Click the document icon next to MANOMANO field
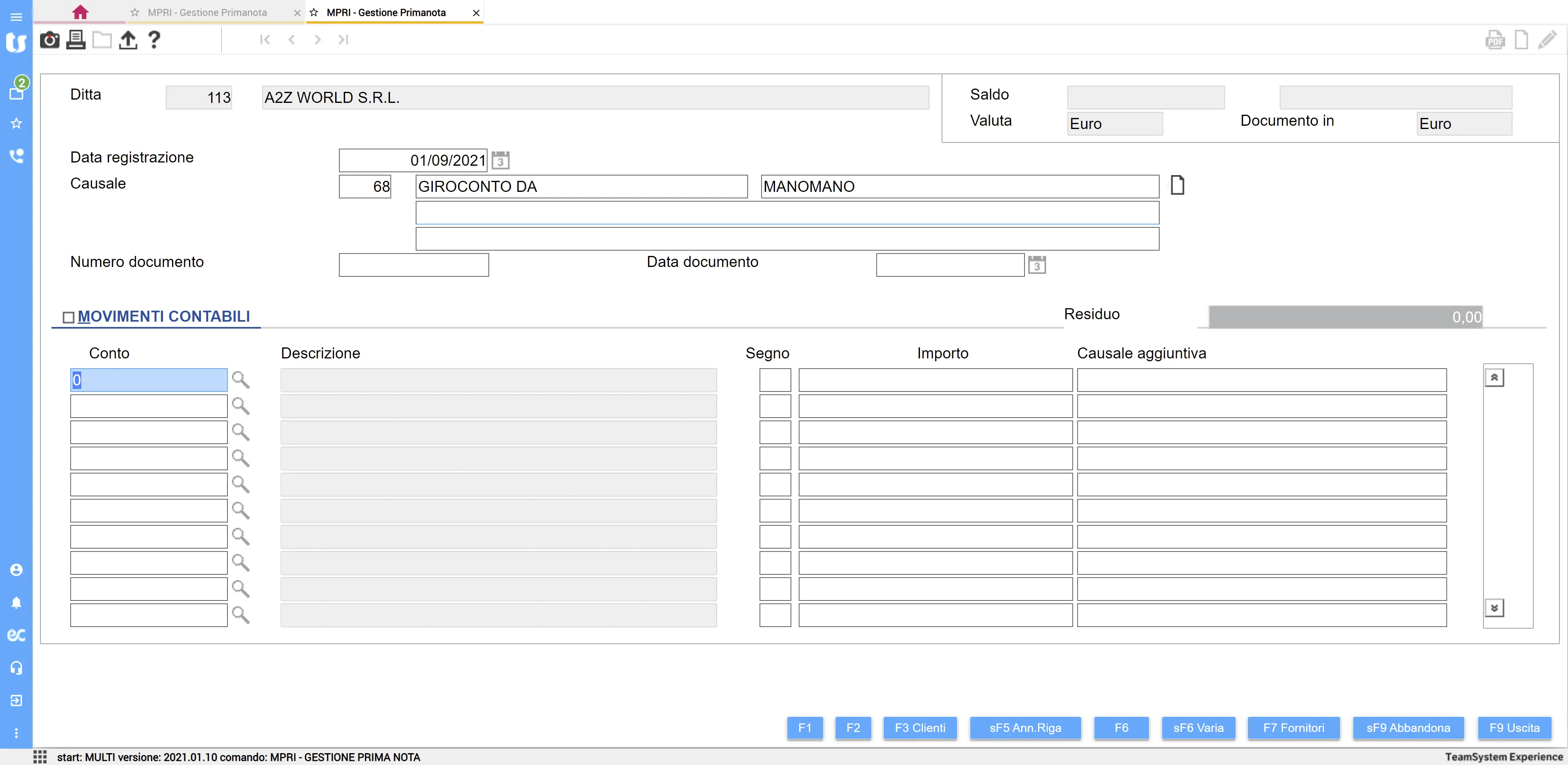Viewport: 1568px width, 765px height. click(x=1177, y=185)
